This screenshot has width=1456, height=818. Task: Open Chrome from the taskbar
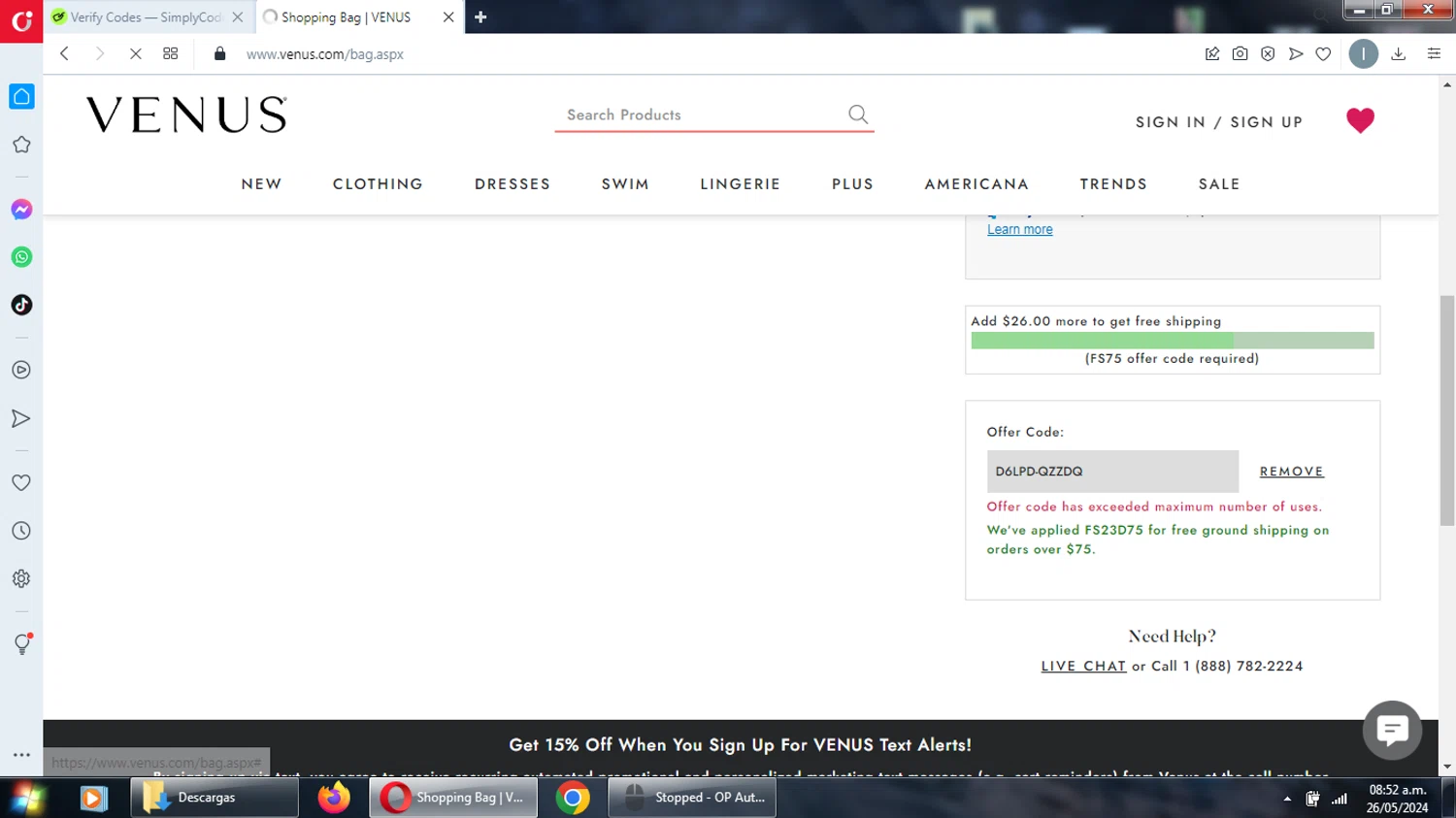pos(573,798)
